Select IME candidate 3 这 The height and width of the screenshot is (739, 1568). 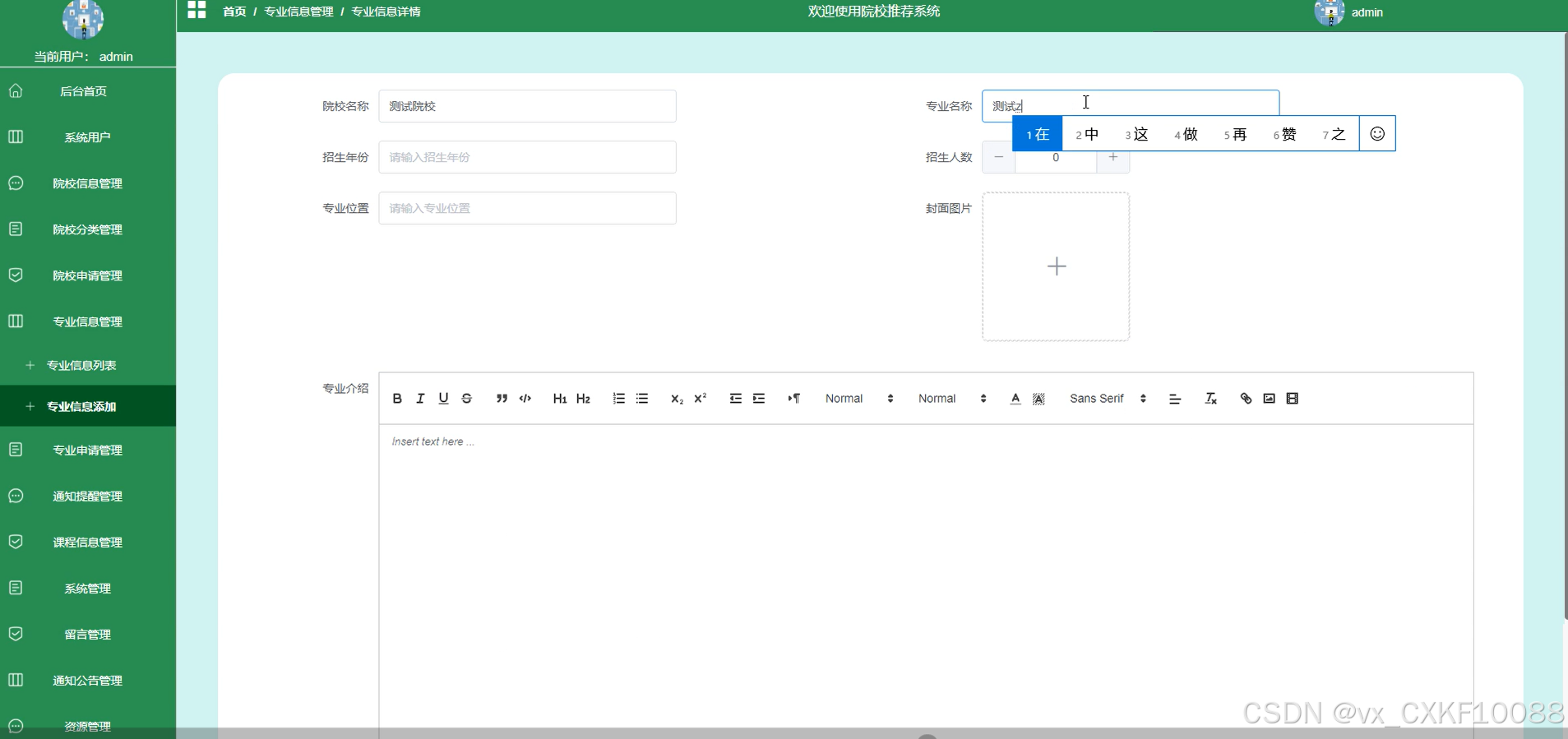click(1136, 134)
